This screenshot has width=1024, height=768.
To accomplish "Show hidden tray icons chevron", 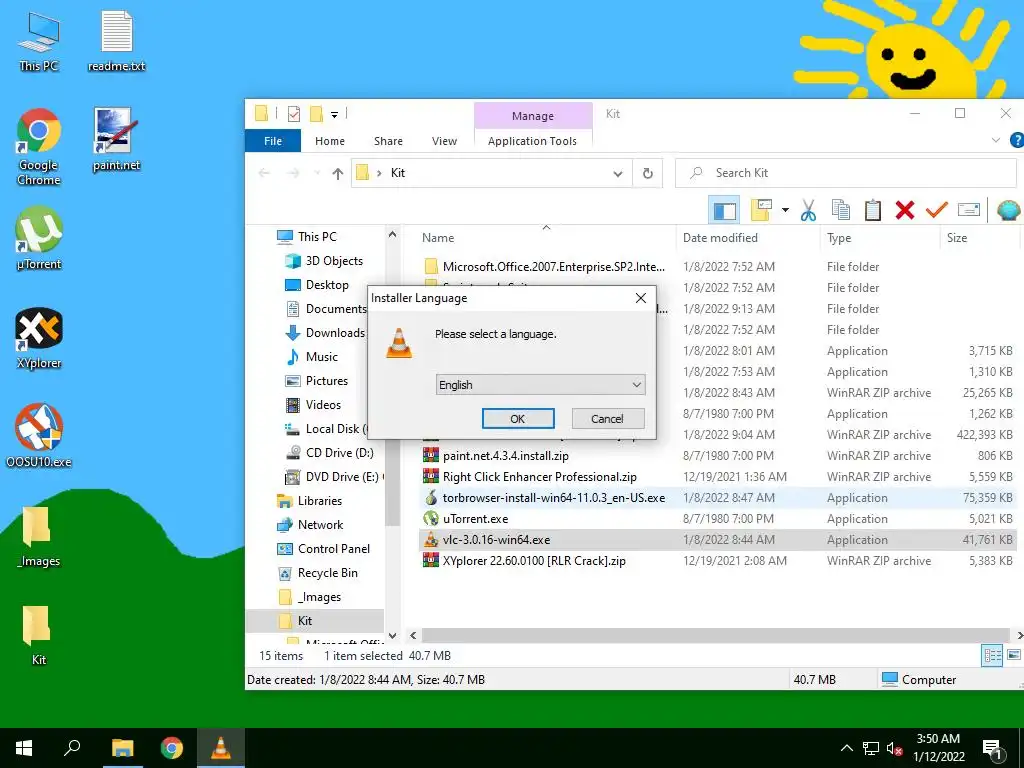I will tap(846, 748).
